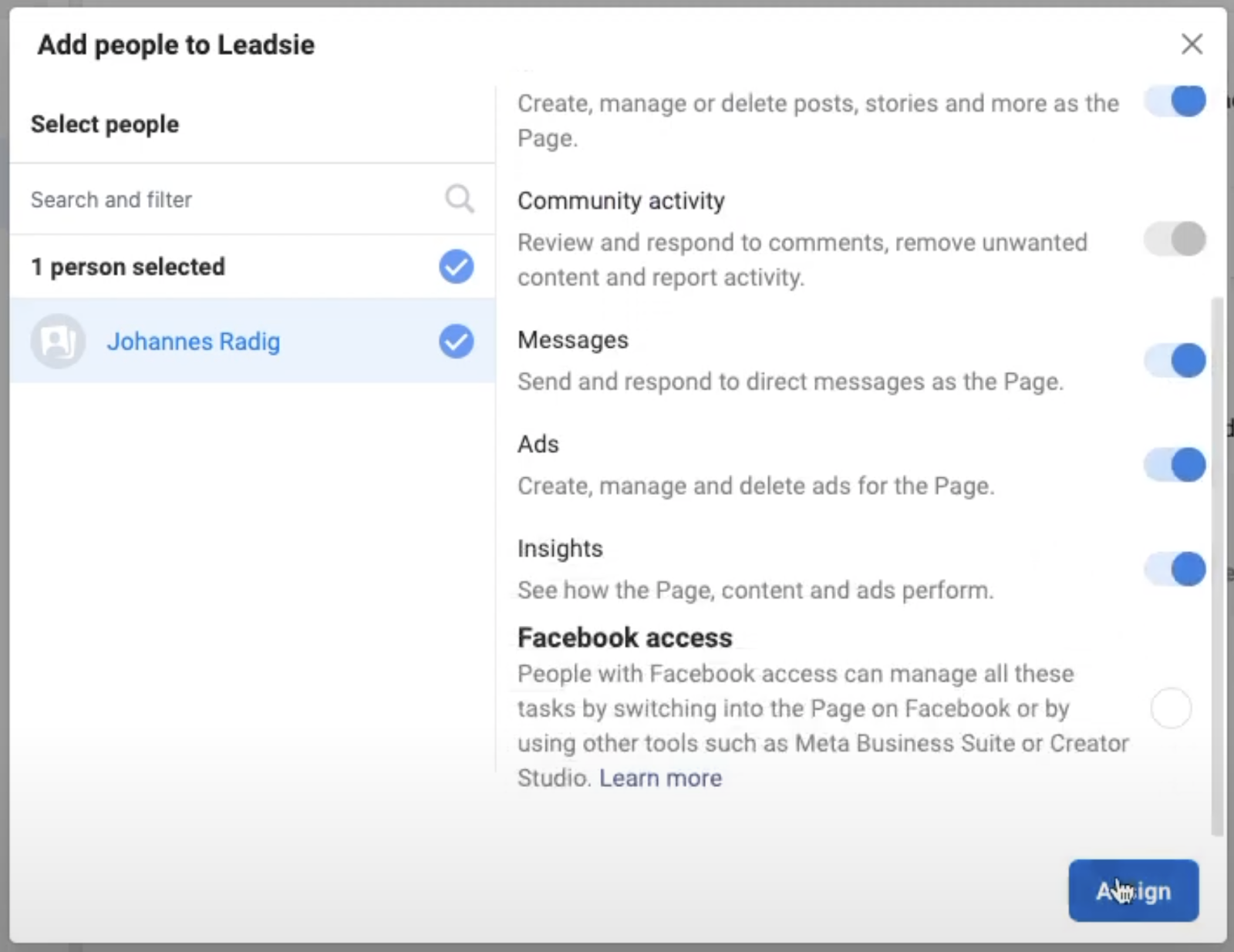1234x952 pixels.
Task: Focus the Search and filter field
Action: (x=252, y=199)
